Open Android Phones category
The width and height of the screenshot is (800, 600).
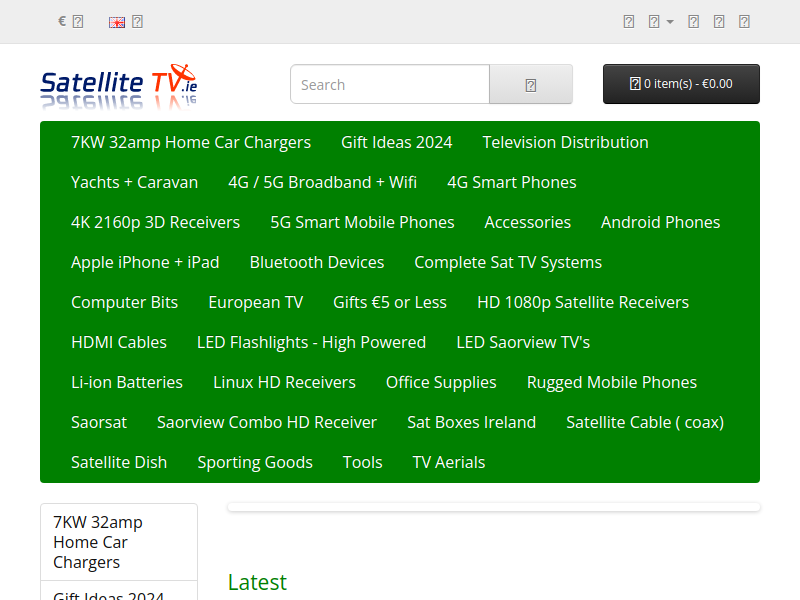click(x=660, y=222)
